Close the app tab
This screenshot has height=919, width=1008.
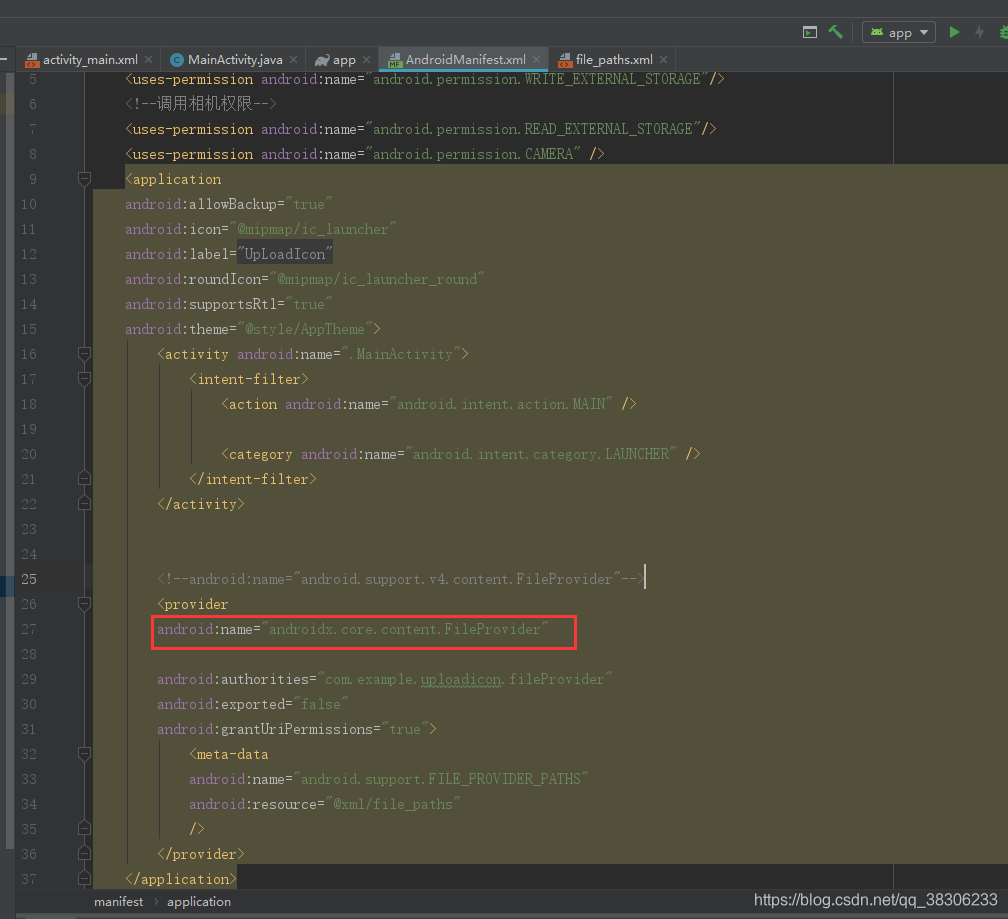366,60
